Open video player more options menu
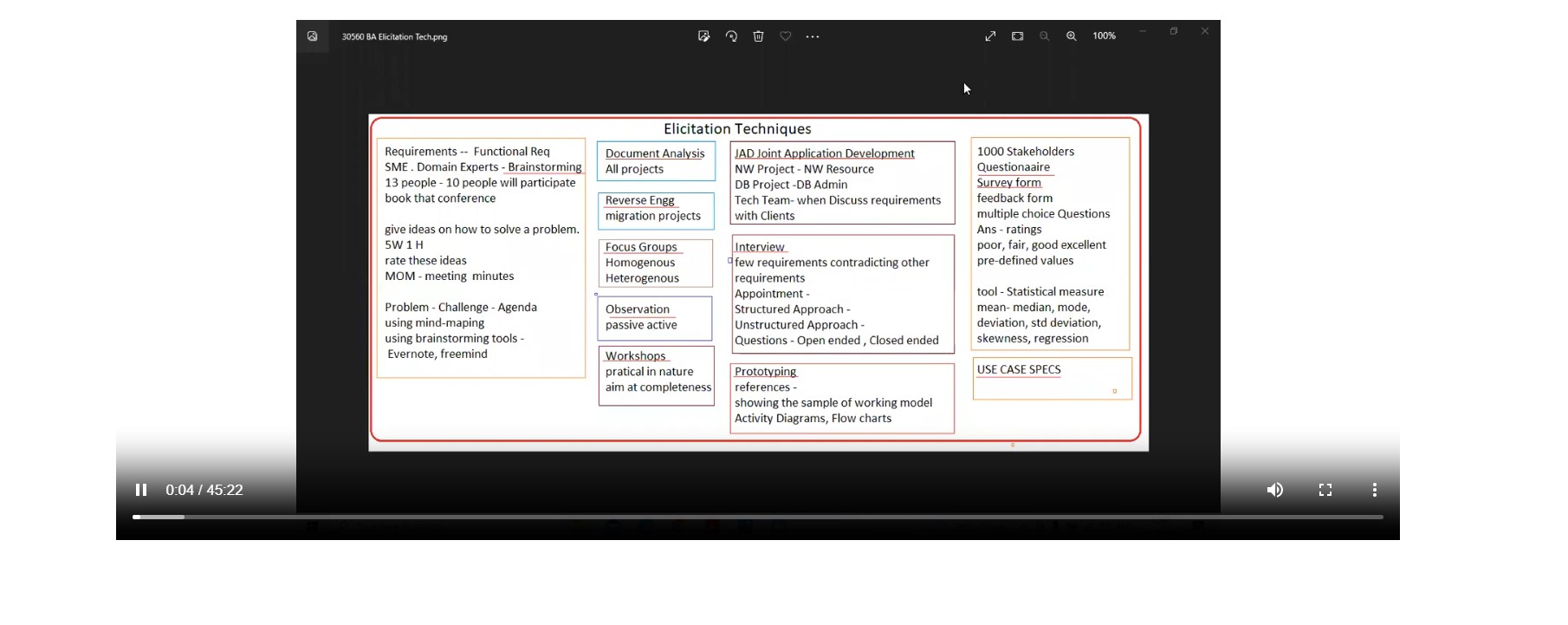Screen dimensions: 1568x625 click(1374, 490)
